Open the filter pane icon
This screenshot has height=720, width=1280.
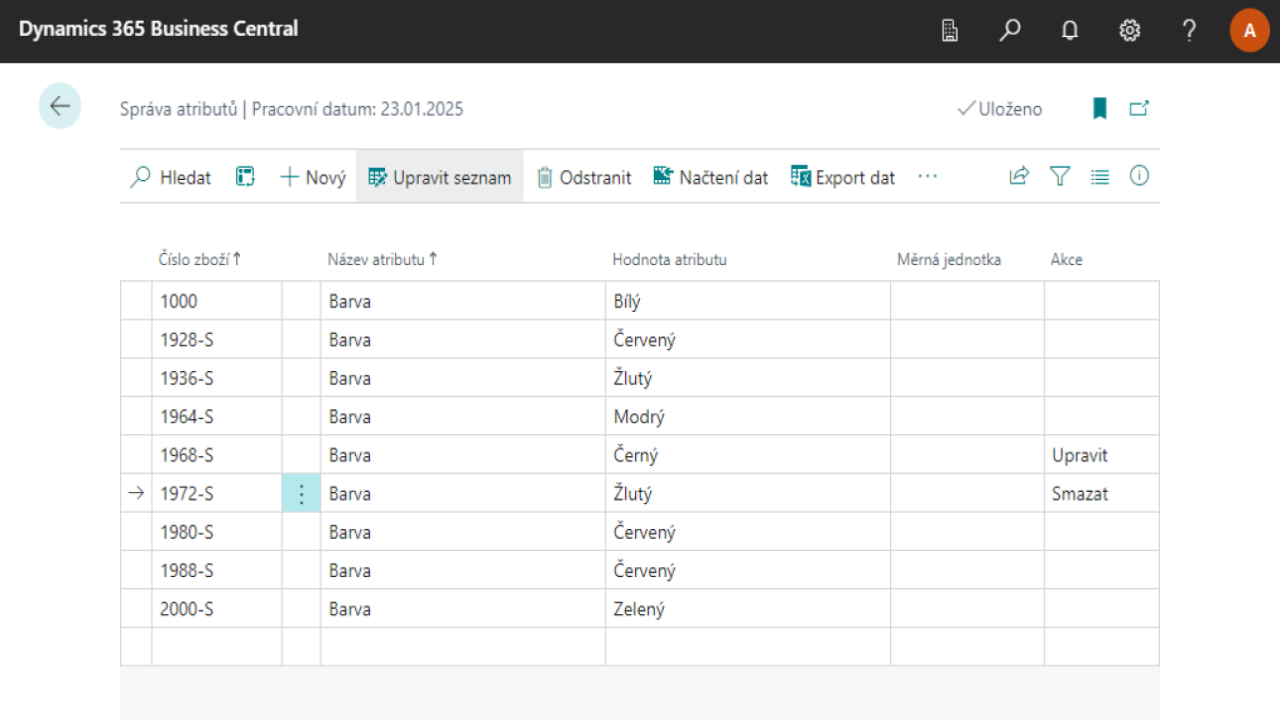click(1059, 176)
